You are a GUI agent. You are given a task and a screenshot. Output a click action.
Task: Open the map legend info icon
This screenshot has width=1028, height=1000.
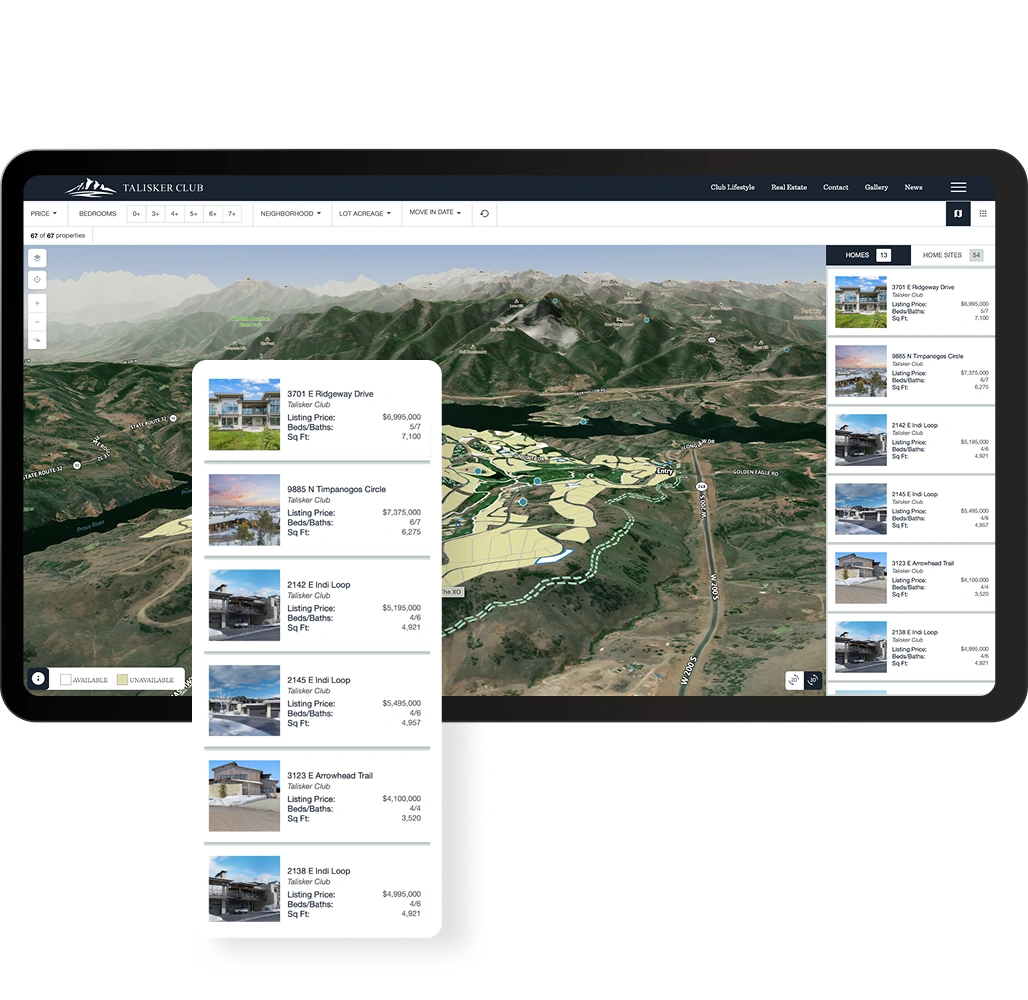(39, 679)
